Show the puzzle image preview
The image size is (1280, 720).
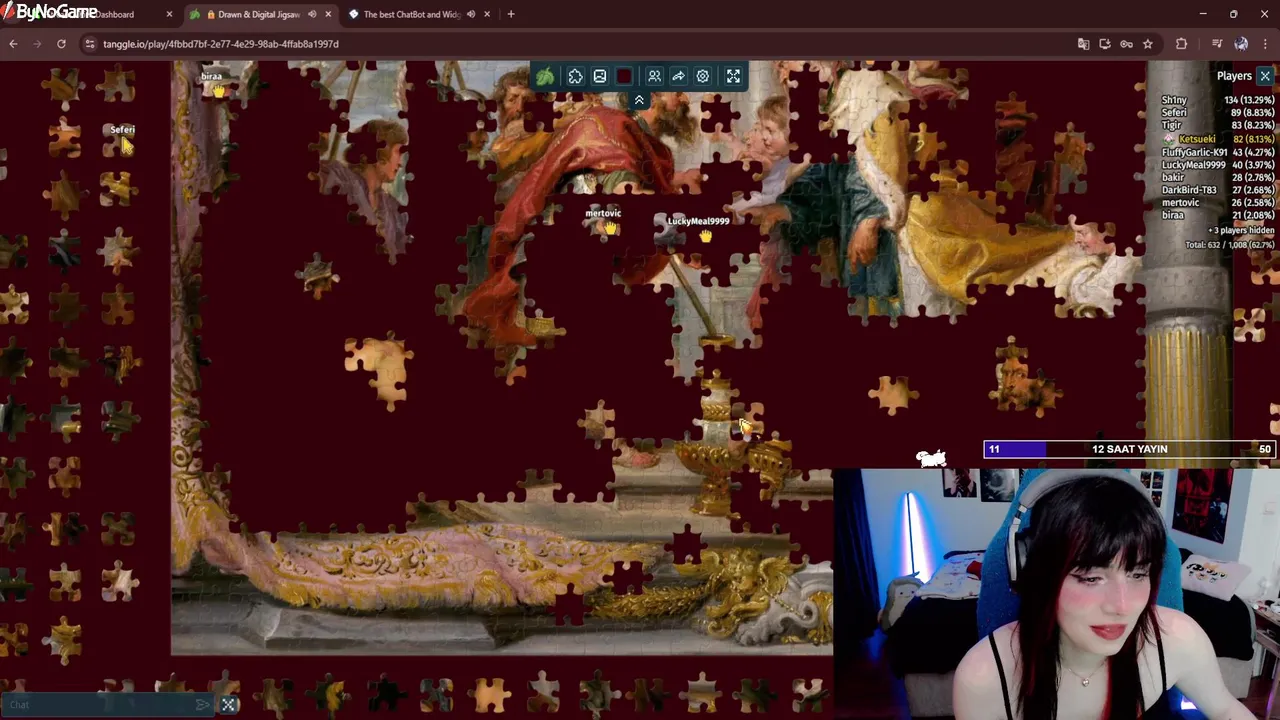pos(599,77)
